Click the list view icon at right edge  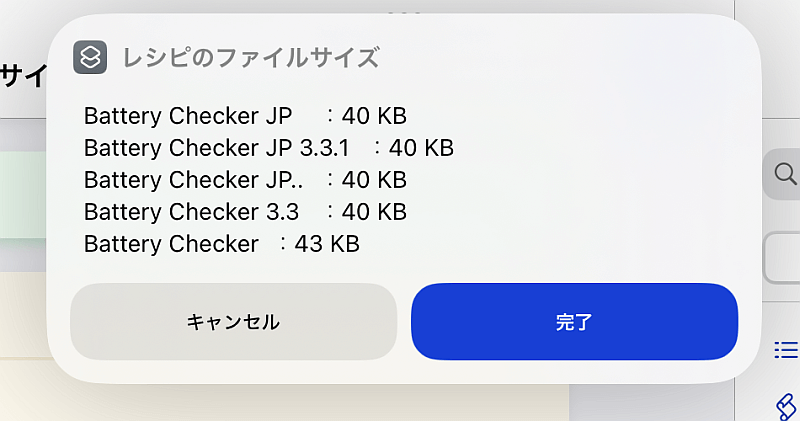pyautogui.click(x=787, y=349)
